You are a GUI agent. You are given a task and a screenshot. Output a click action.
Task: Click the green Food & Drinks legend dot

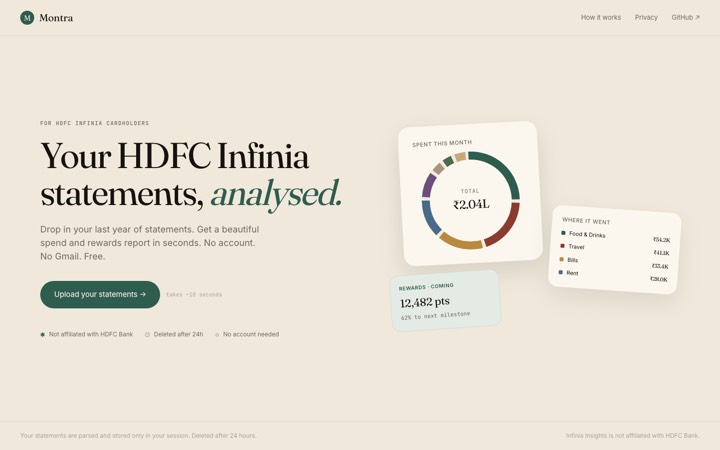563,233
